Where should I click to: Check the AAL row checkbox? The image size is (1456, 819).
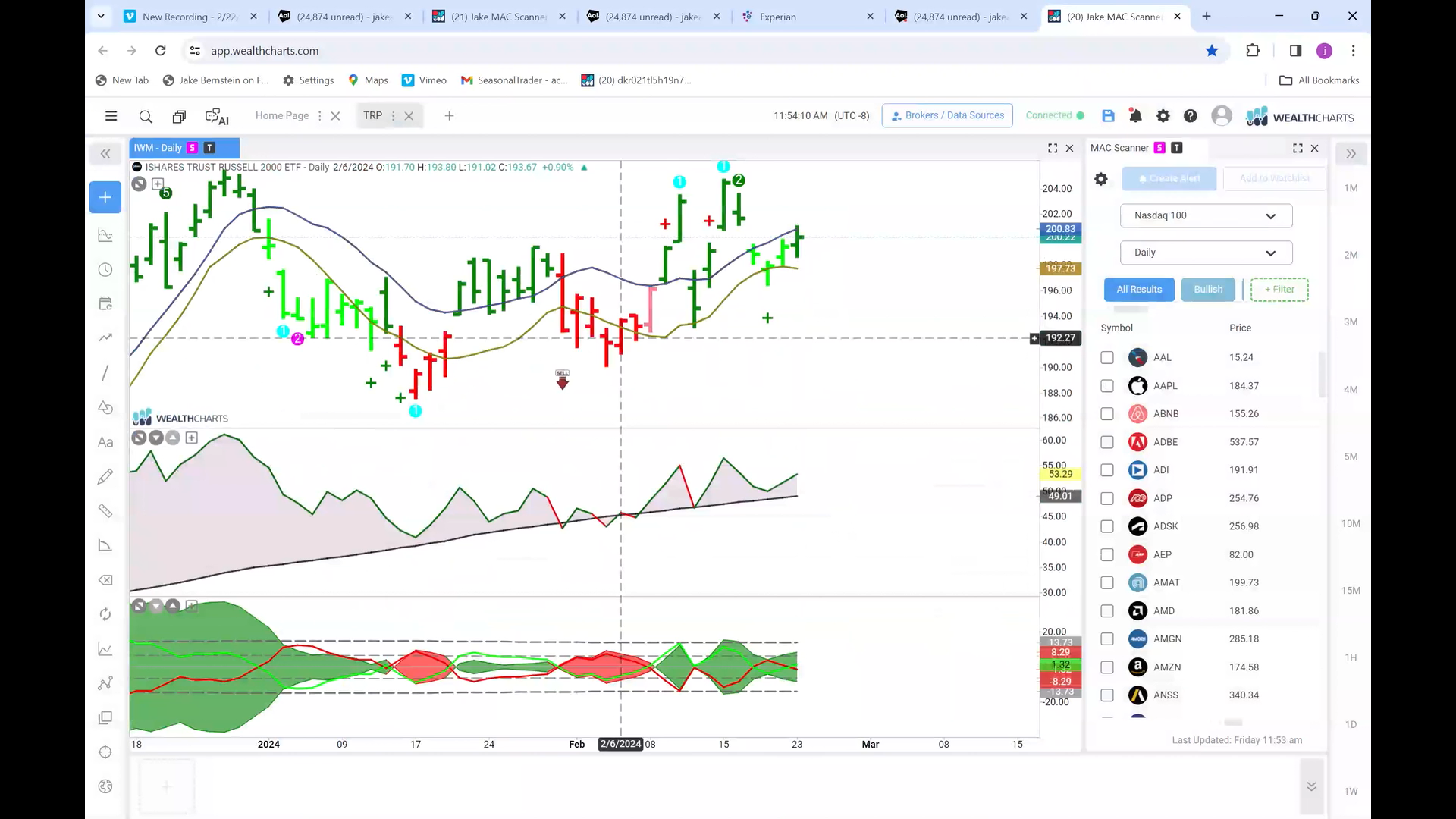1107,357
